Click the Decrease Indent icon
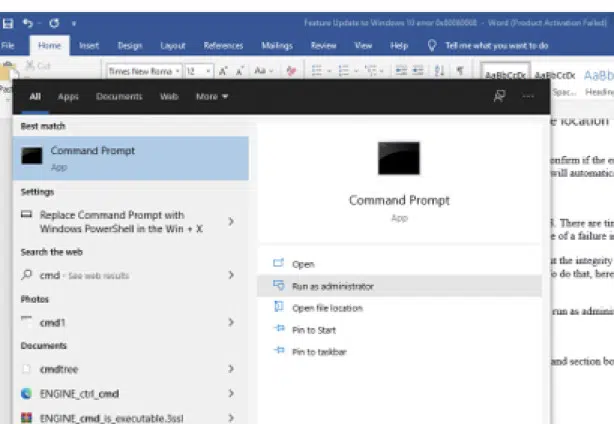The width and height of the screenshot is (614, 424). 401,70
